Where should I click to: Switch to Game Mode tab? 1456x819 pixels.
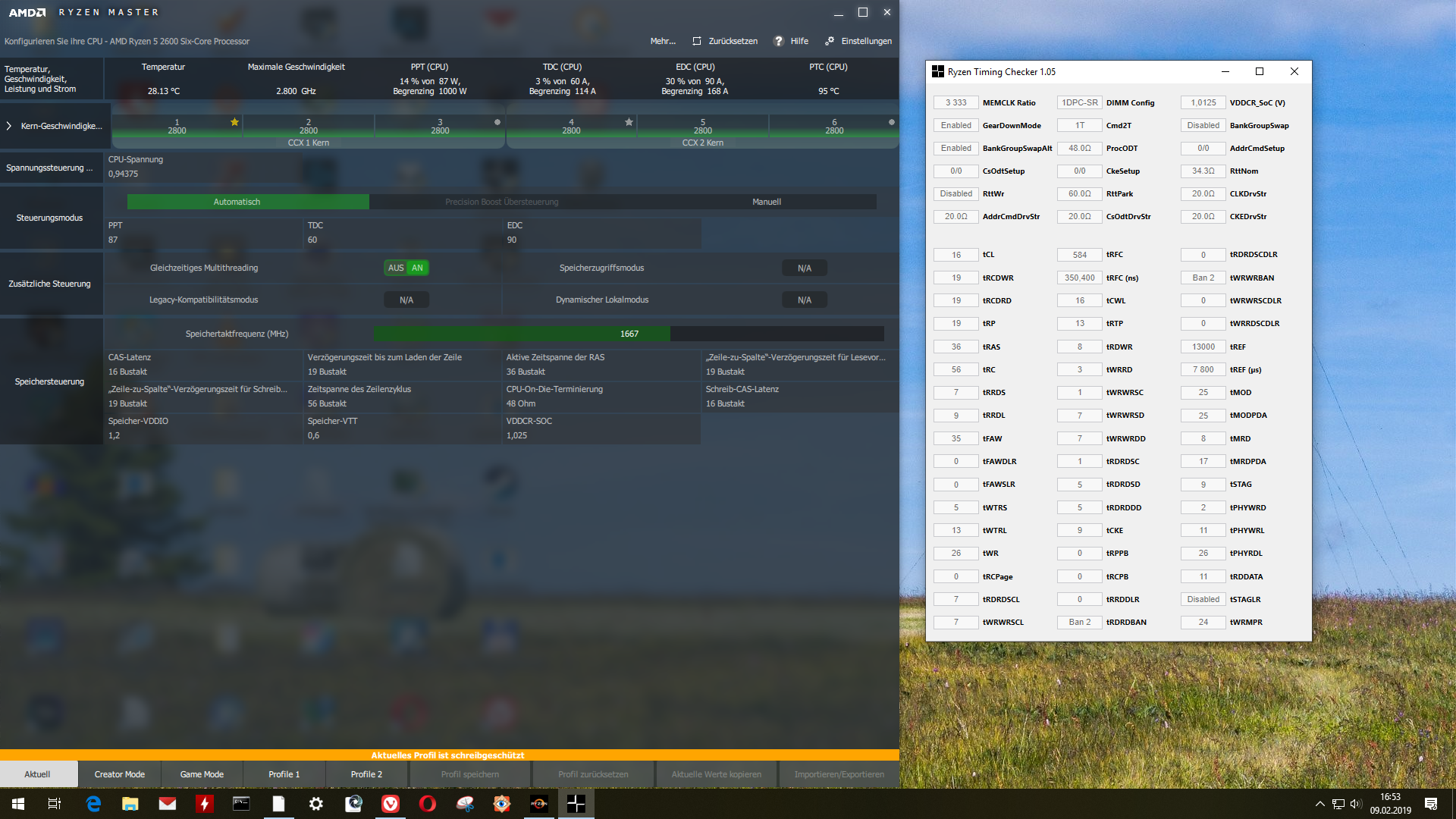(x=202, y=774)
